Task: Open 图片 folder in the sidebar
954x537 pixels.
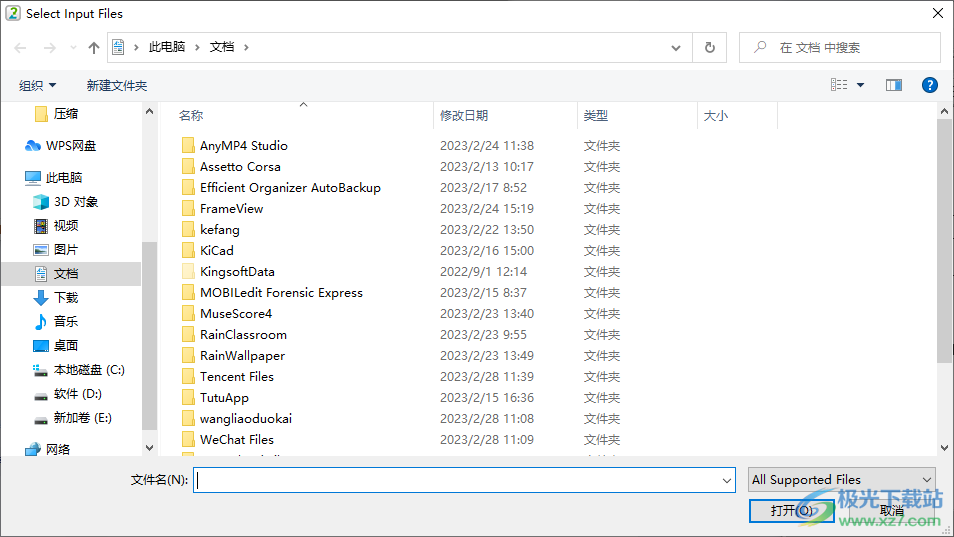Action: point(56,249)
